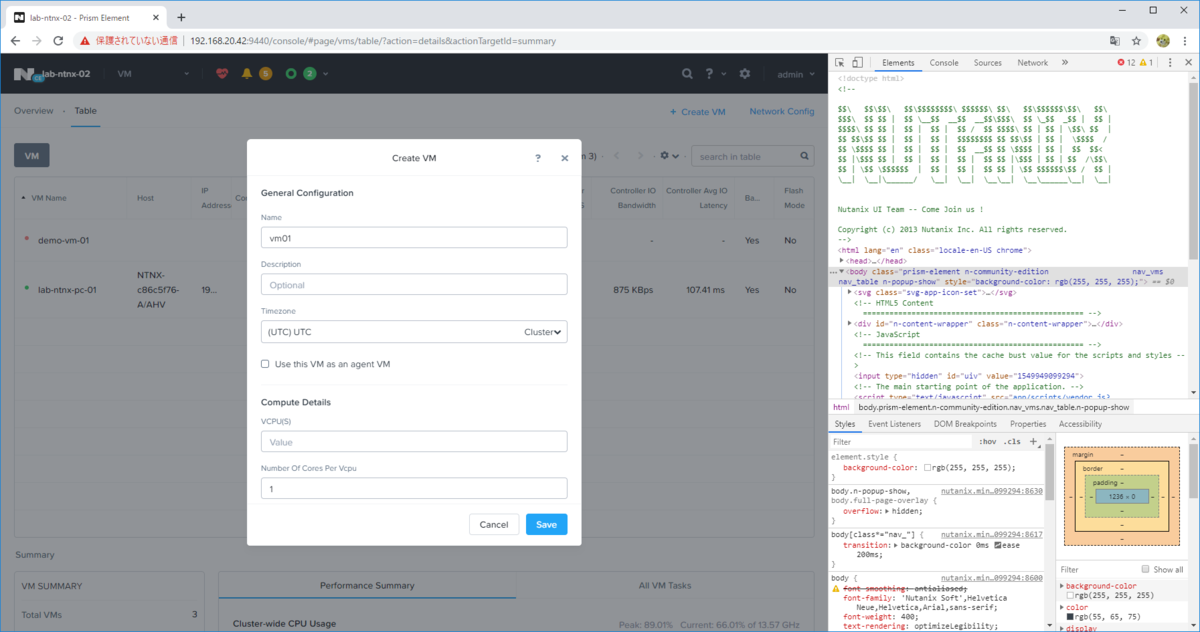Expand the head element node
Image resolution: width=1200 pixels, height=632 pixels.
(x=843, y=260)
